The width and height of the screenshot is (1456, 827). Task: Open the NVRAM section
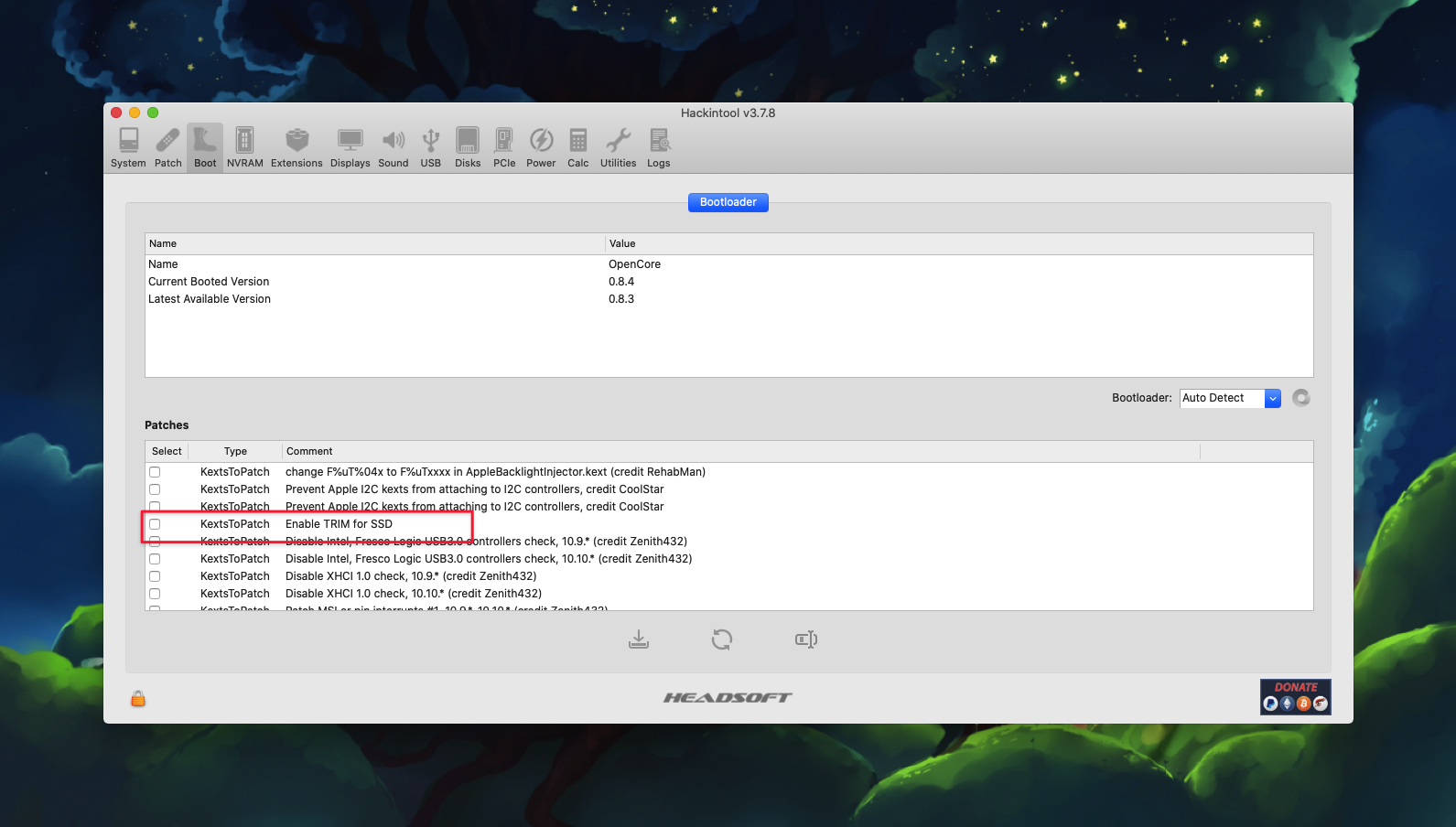(244, 147)
